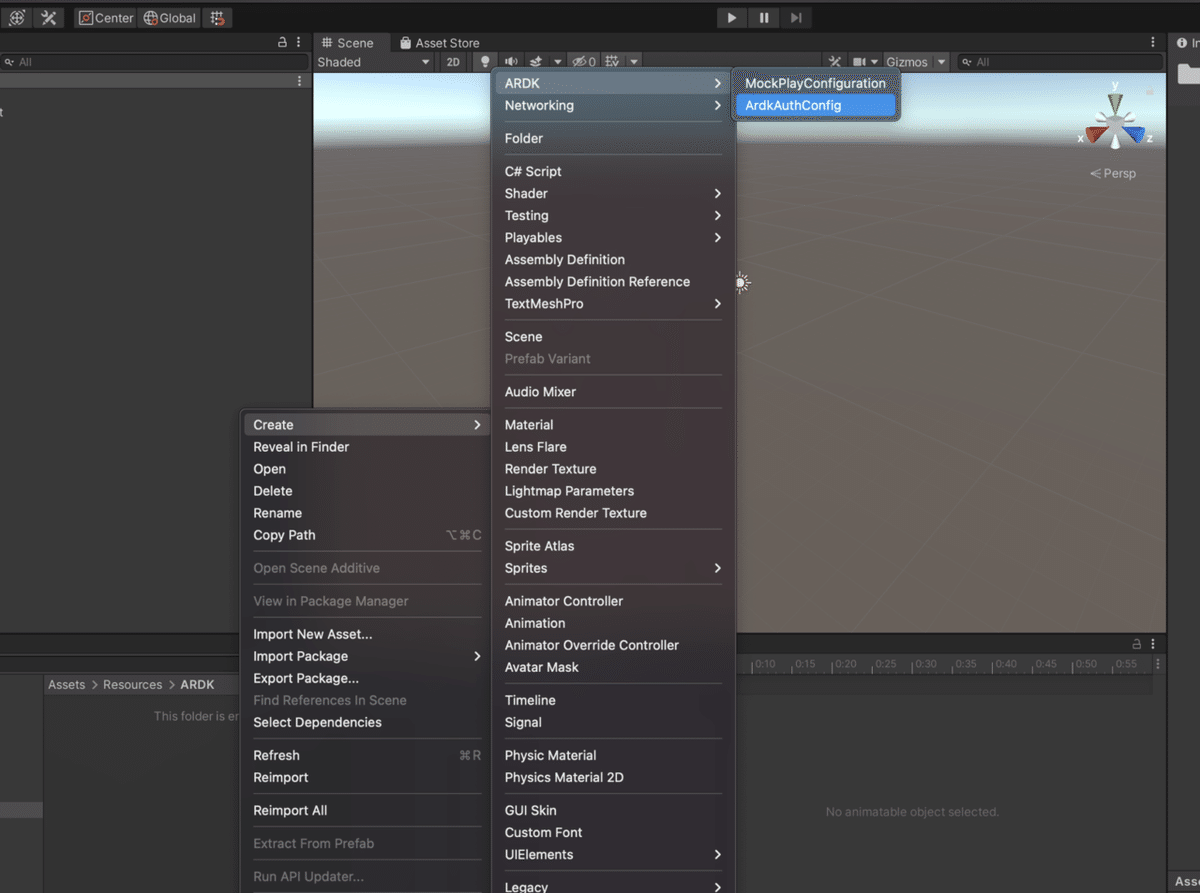
Task: Select Reveal in Finder
Action: (x=366, y=447)
